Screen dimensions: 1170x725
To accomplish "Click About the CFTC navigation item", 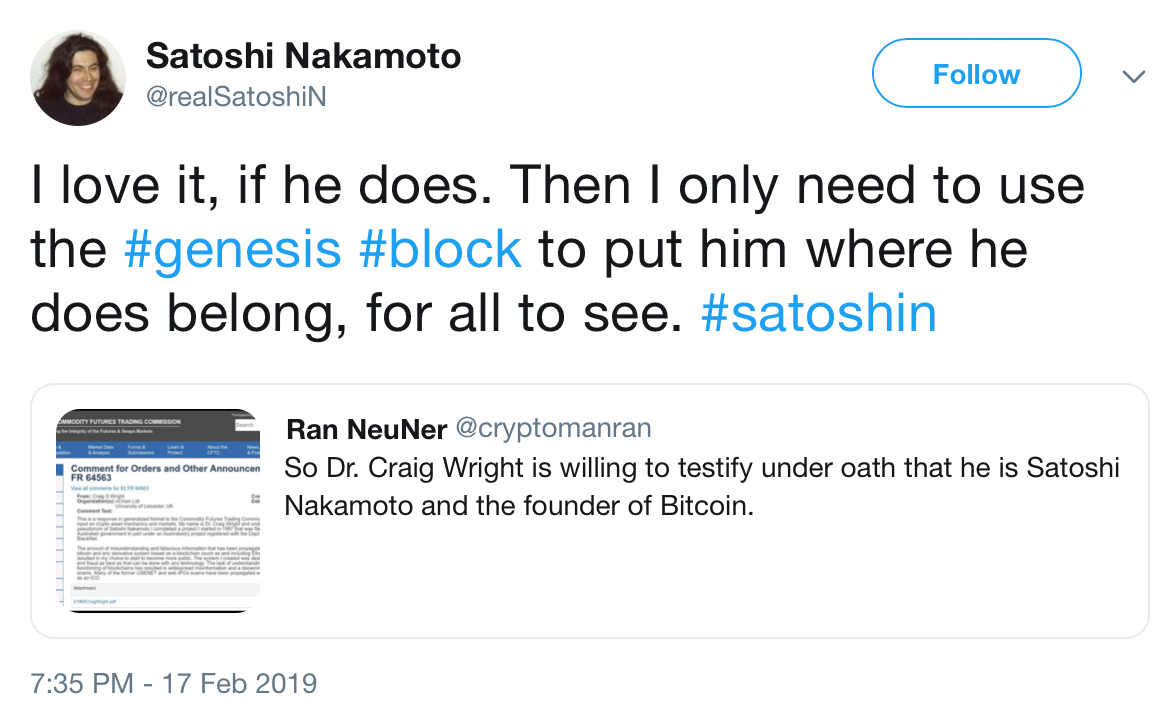I will click(x=218, y=448).
